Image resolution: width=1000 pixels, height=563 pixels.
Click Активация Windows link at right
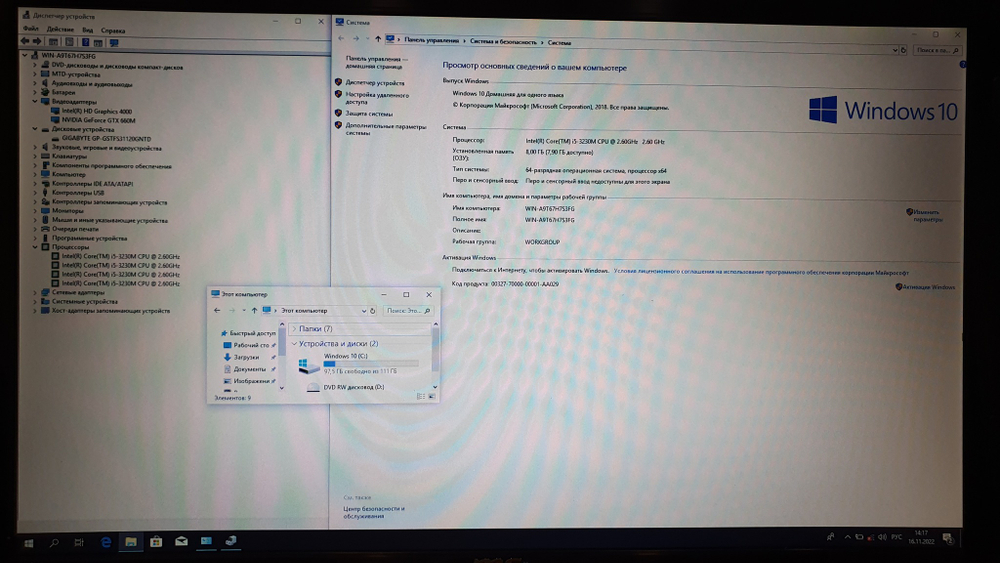click(x=929, y=287)
